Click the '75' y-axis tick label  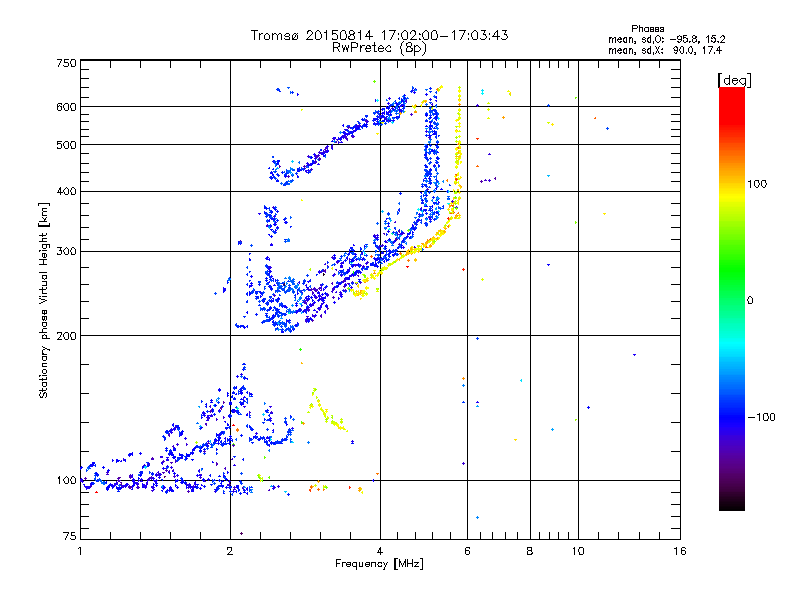(70, 536)
